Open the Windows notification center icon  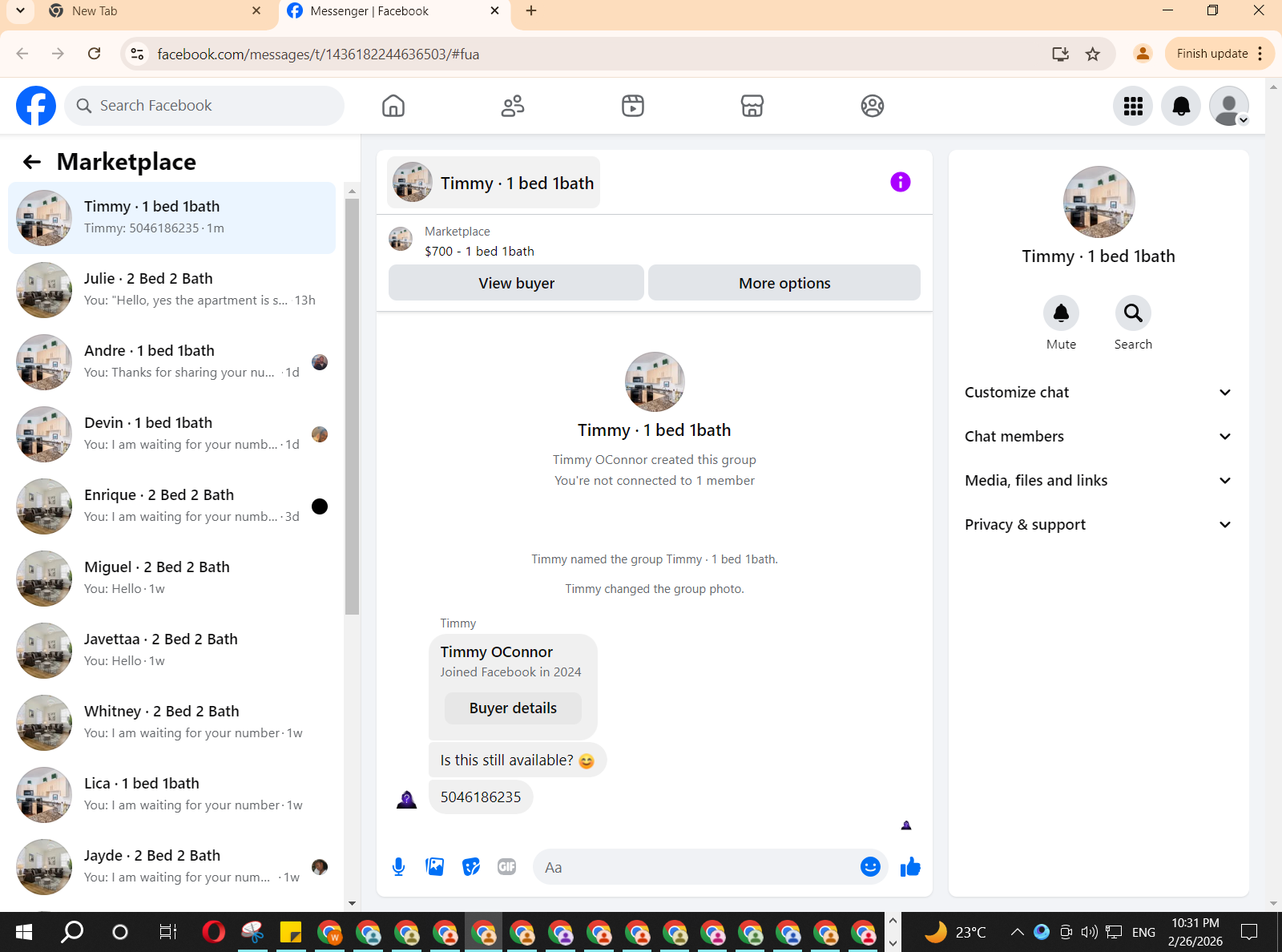1249,932
